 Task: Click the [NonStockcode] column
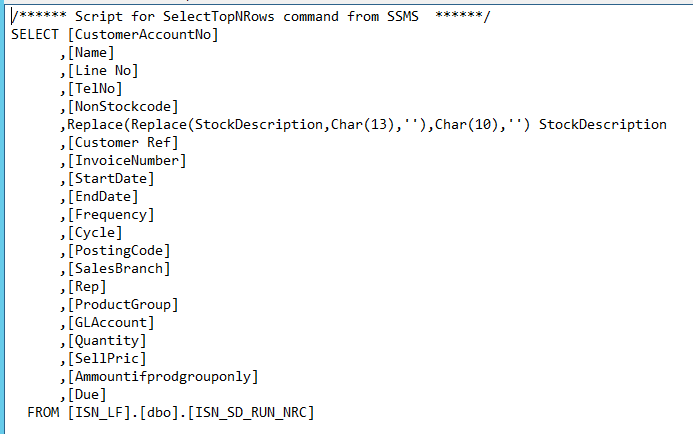[x=123, y=107]
